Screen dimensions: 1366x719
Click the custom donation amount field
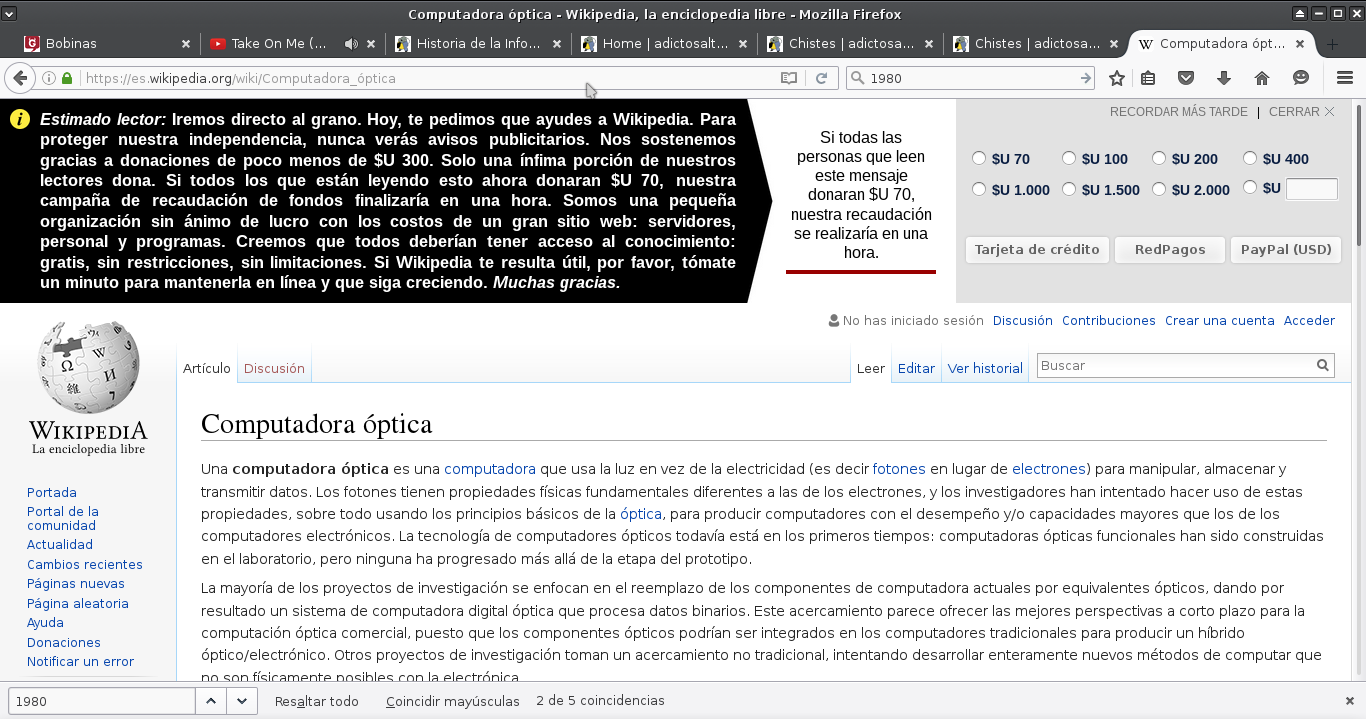1311,189
